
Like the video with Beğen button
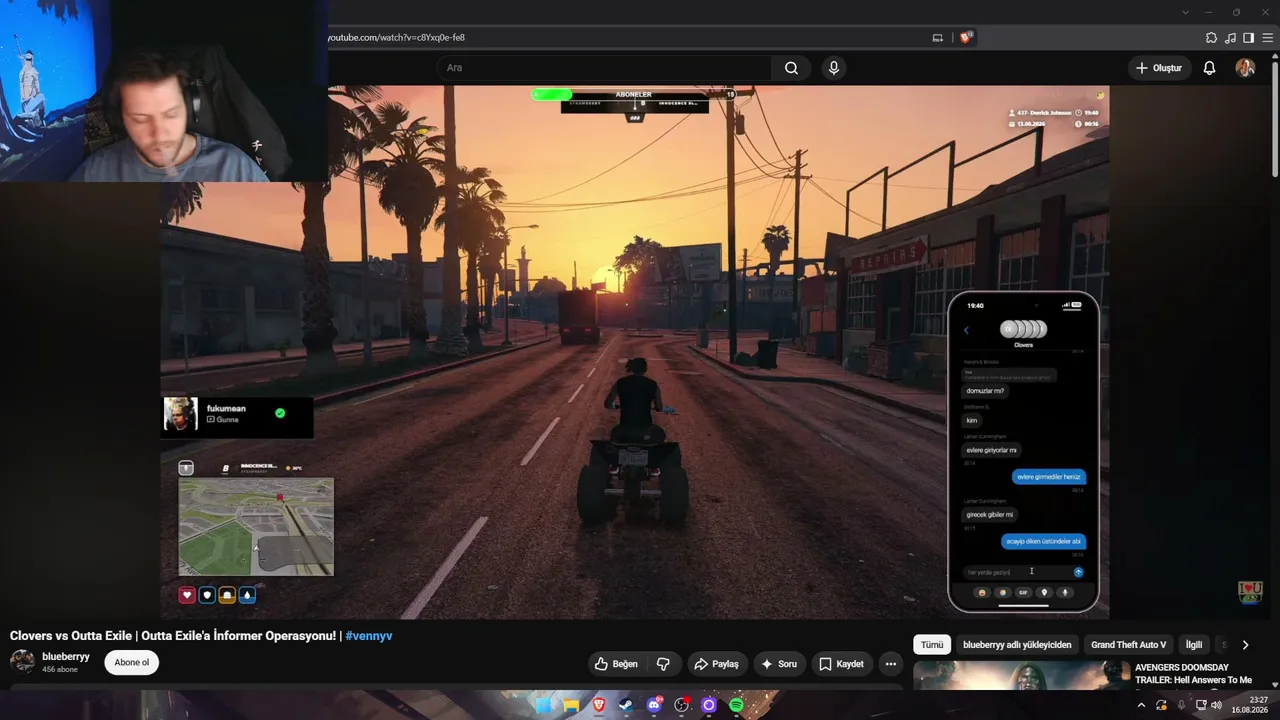point(616,664)
